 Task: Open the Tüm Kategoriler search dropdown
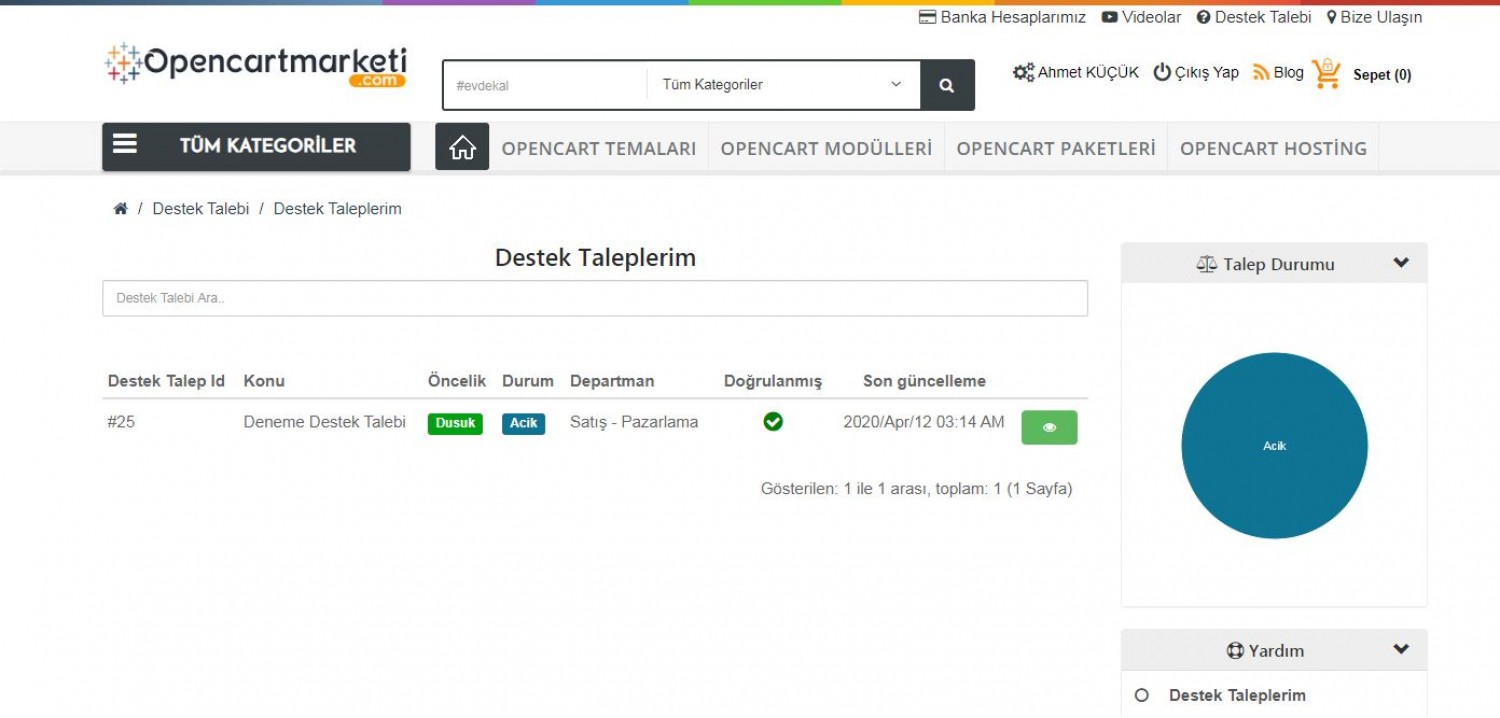(x=783, y=85)
